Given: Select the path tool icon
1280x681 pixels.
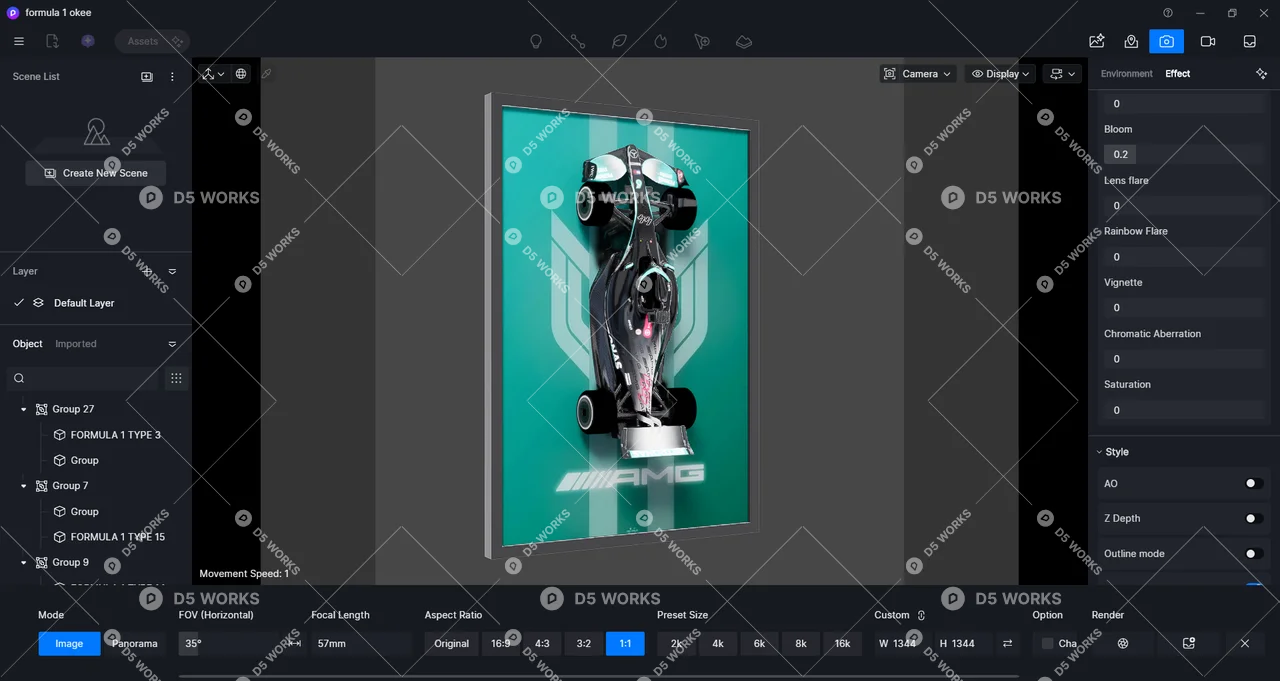Looking at the screenshot, I should pos(578,42).
